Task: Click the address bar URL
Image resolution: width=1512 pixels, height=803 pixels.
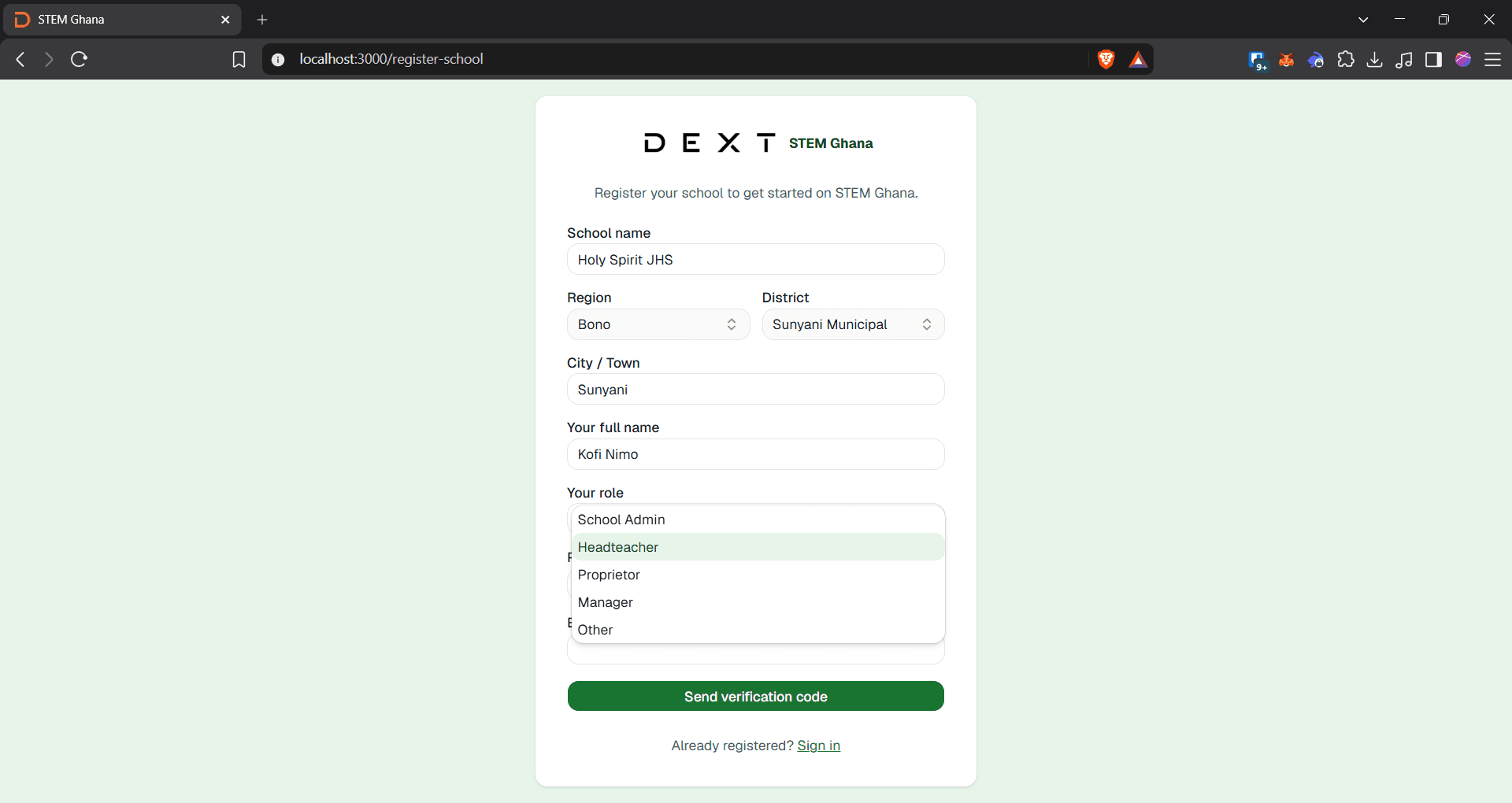Action: coord(391,59)
